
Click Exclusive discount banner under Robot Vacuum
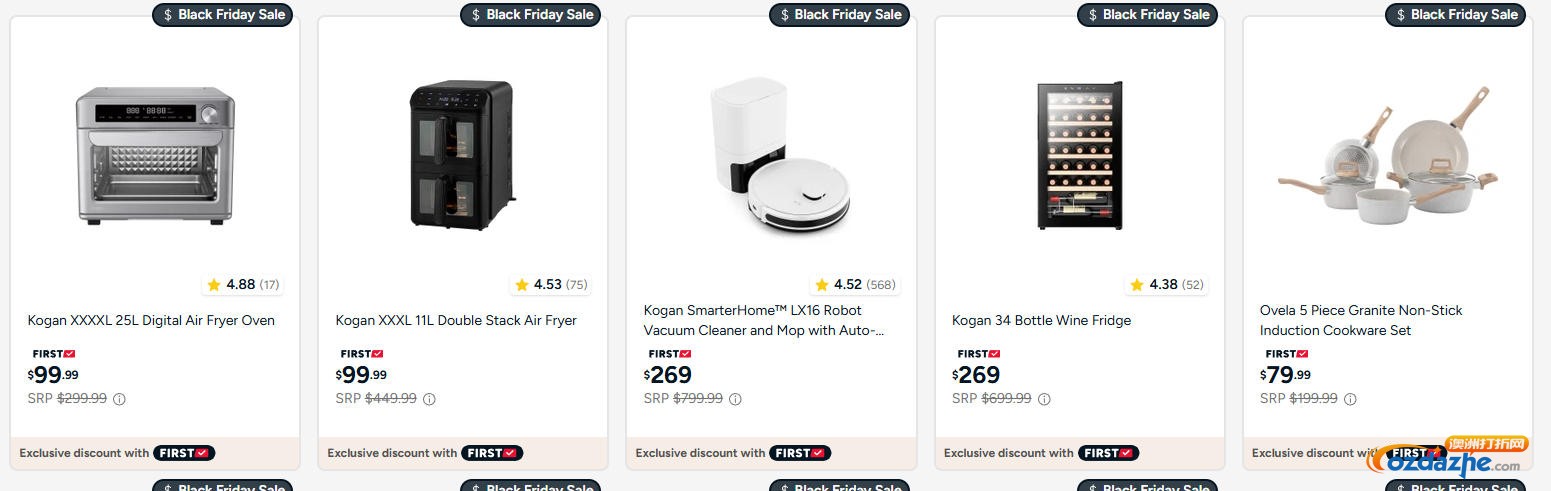coord(733,453)
